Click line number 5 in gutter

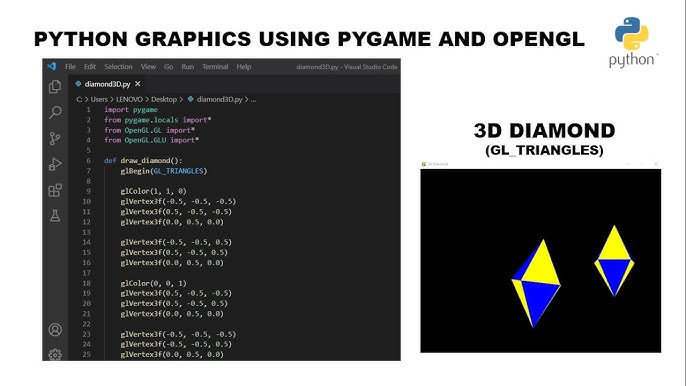(89, 150)
